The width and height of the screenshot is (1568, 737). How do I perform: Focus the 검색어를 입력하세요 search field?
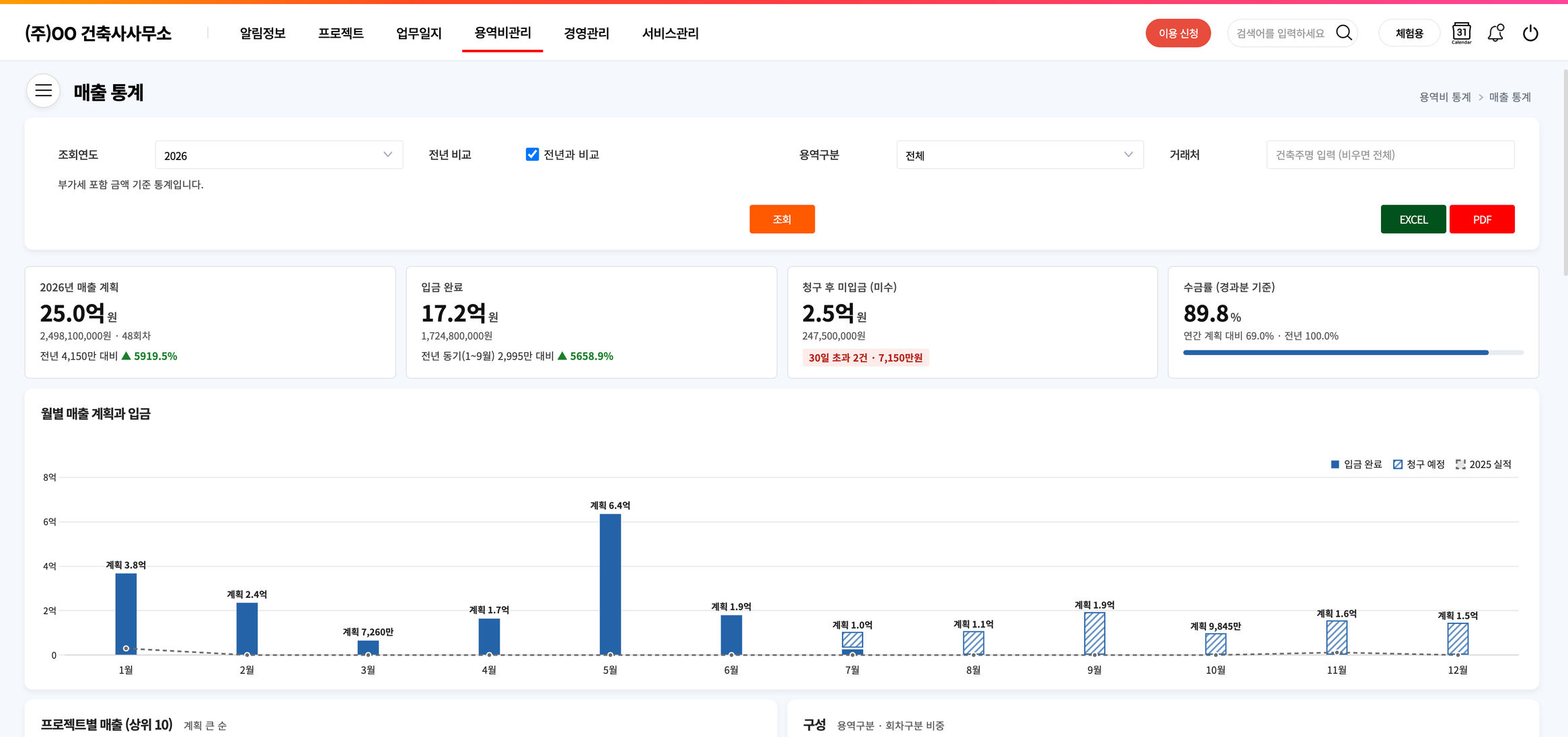pyautogui.click(x=1281, y=33)
